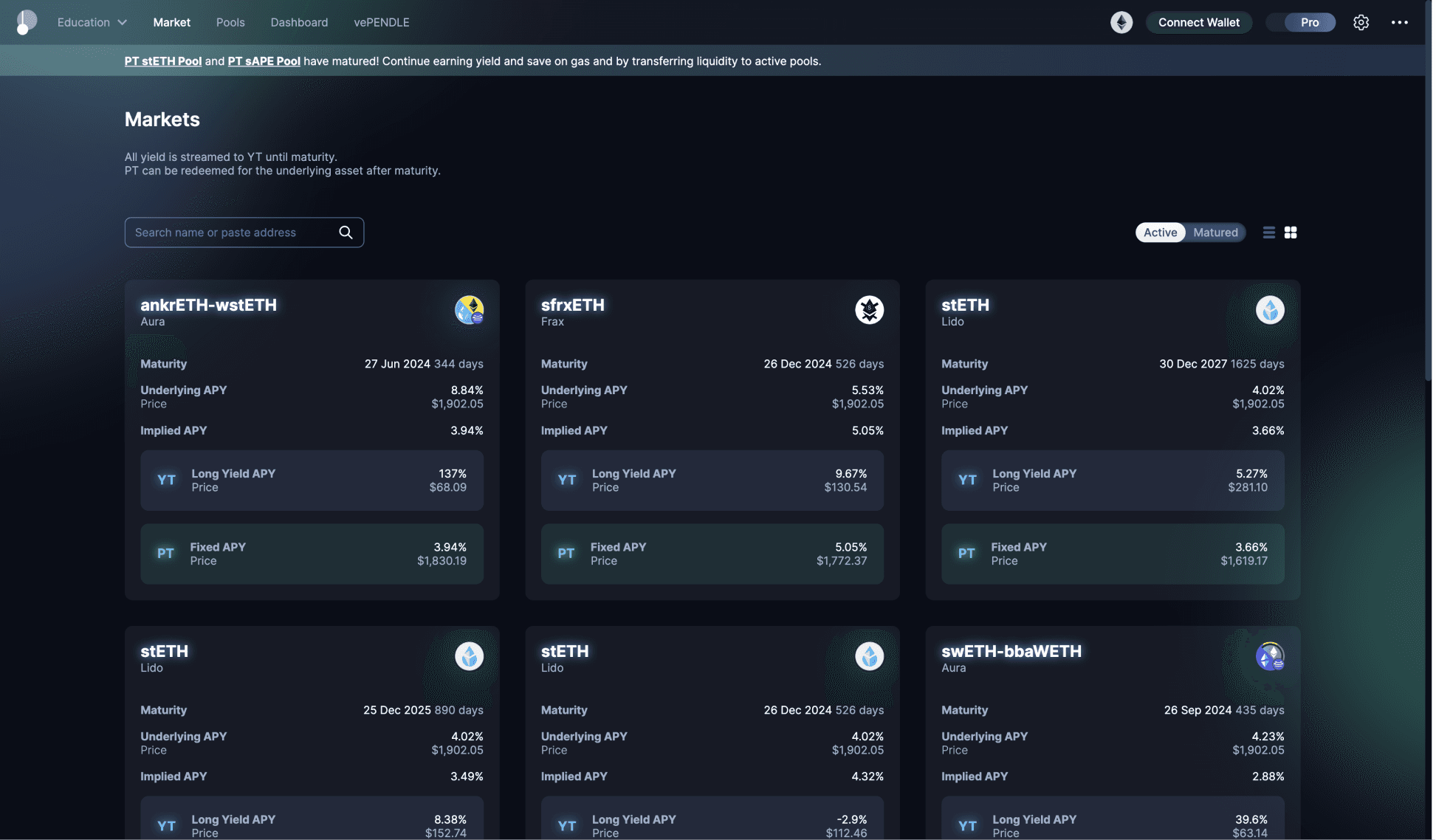1436x840 pixels.
Task: Expand the Education dropdown menu
Action: tap(92, 22)
